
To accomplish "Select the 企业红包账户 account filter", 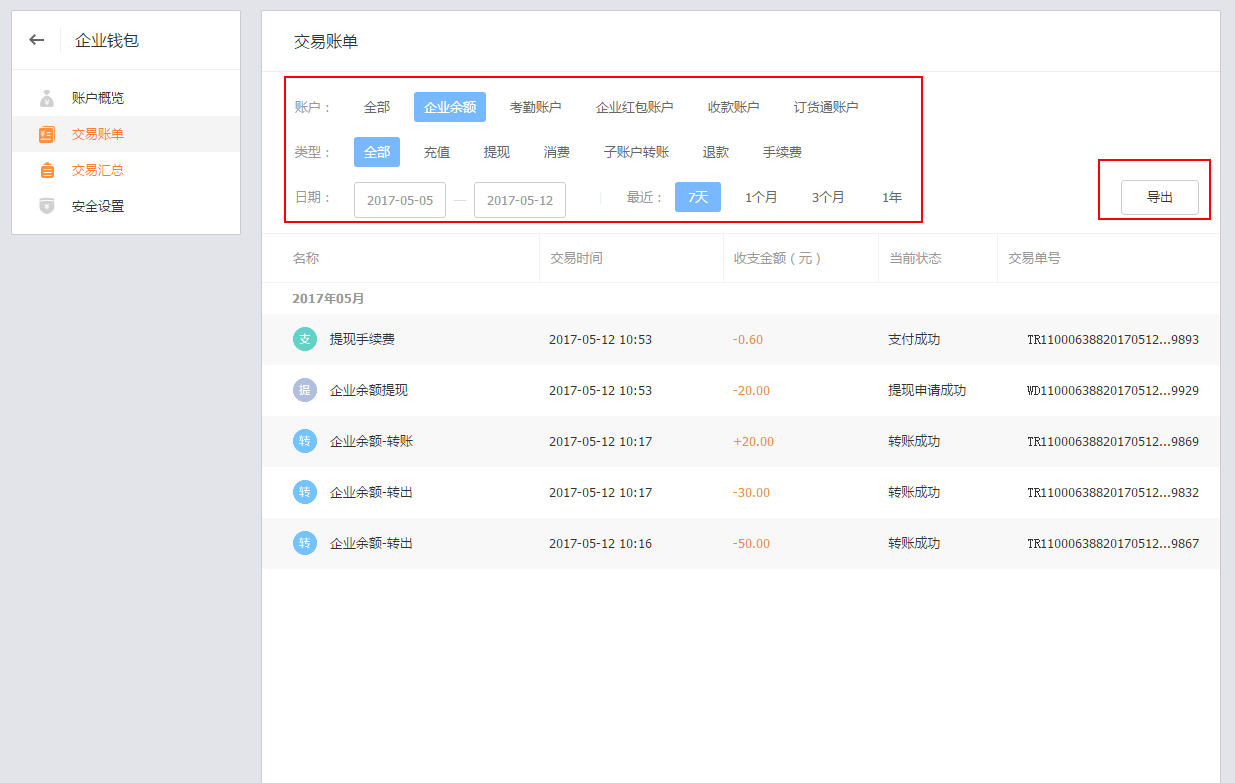I will point(634,107).
